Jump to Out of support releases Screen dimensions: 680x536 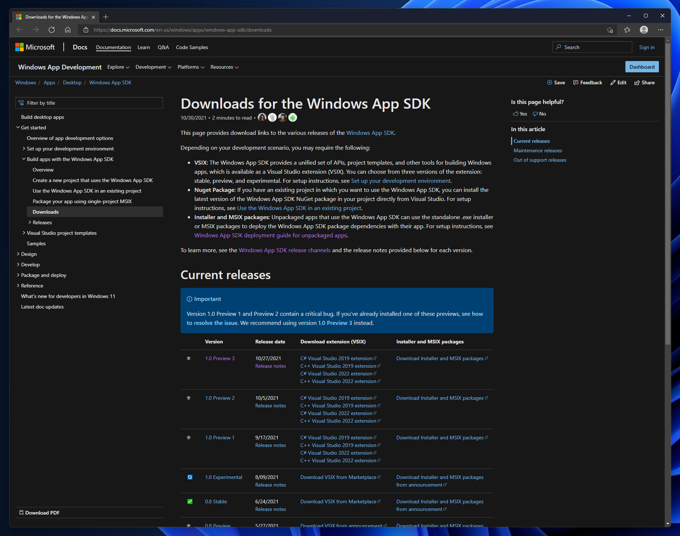click(x=539, y=160)
